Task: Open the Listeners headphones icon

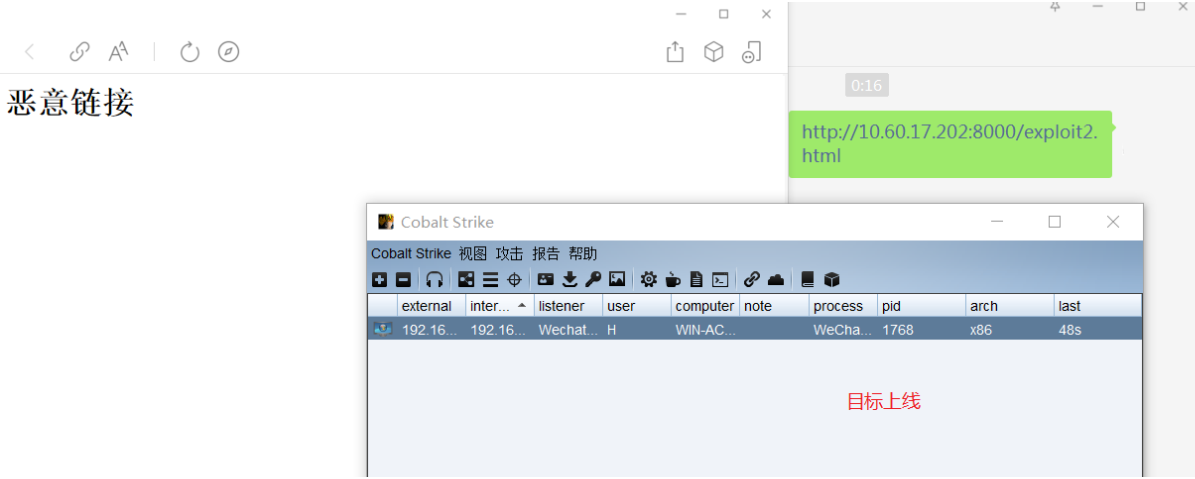Action: coord(434,279)
